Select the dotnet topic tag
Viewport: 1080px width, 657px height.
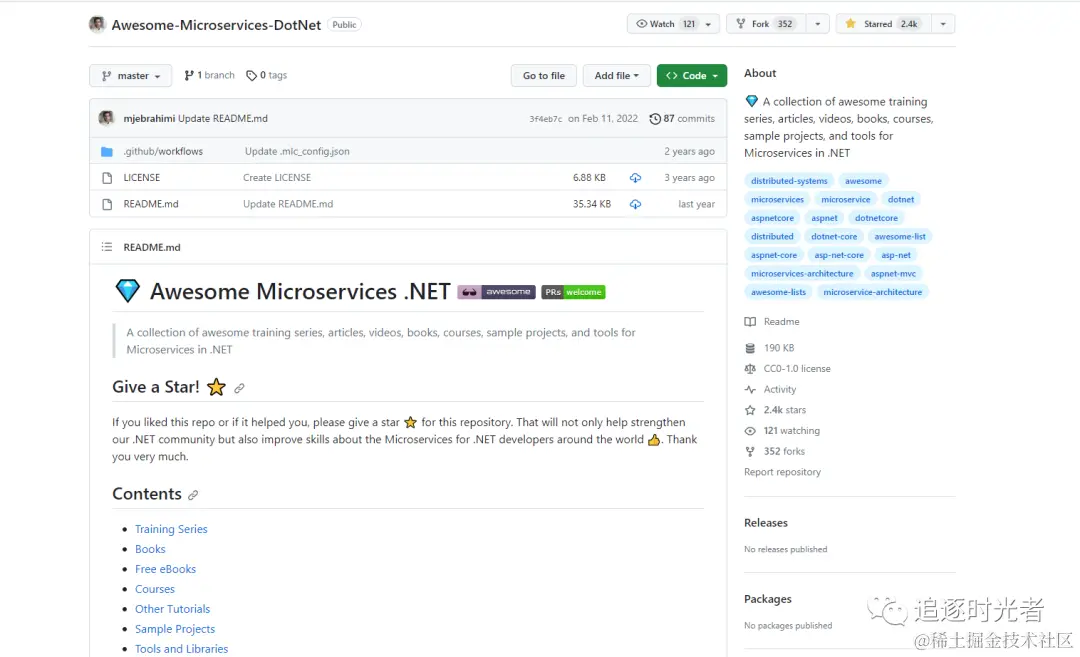(x=901, y=199)
